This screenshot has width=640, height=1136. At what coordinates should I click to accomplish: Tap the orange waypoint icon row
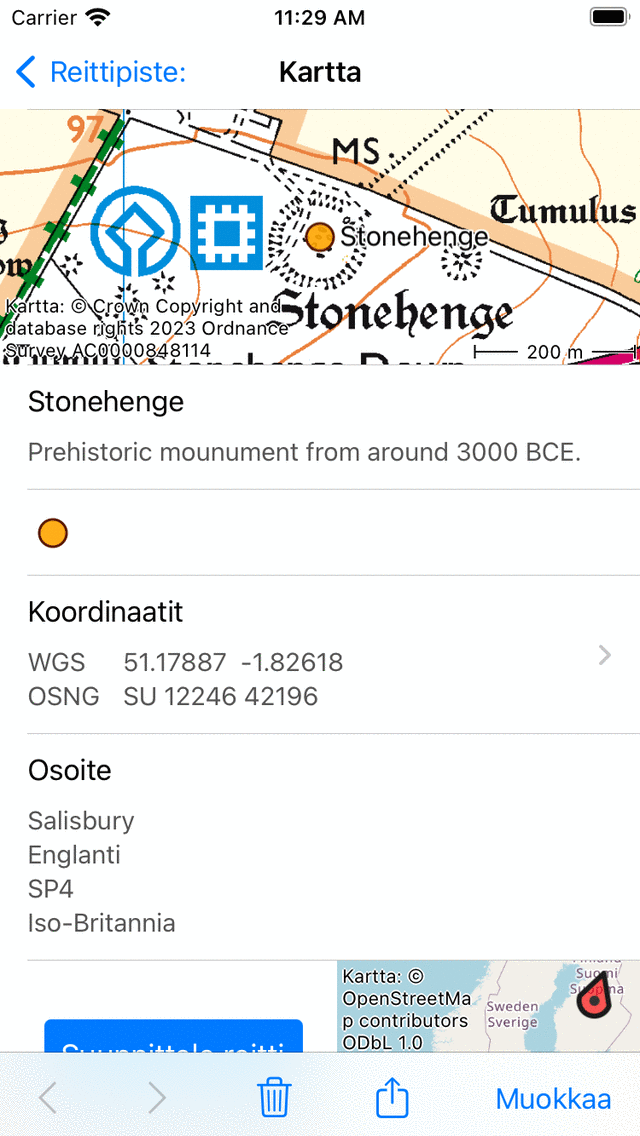[x=53, y=533]
